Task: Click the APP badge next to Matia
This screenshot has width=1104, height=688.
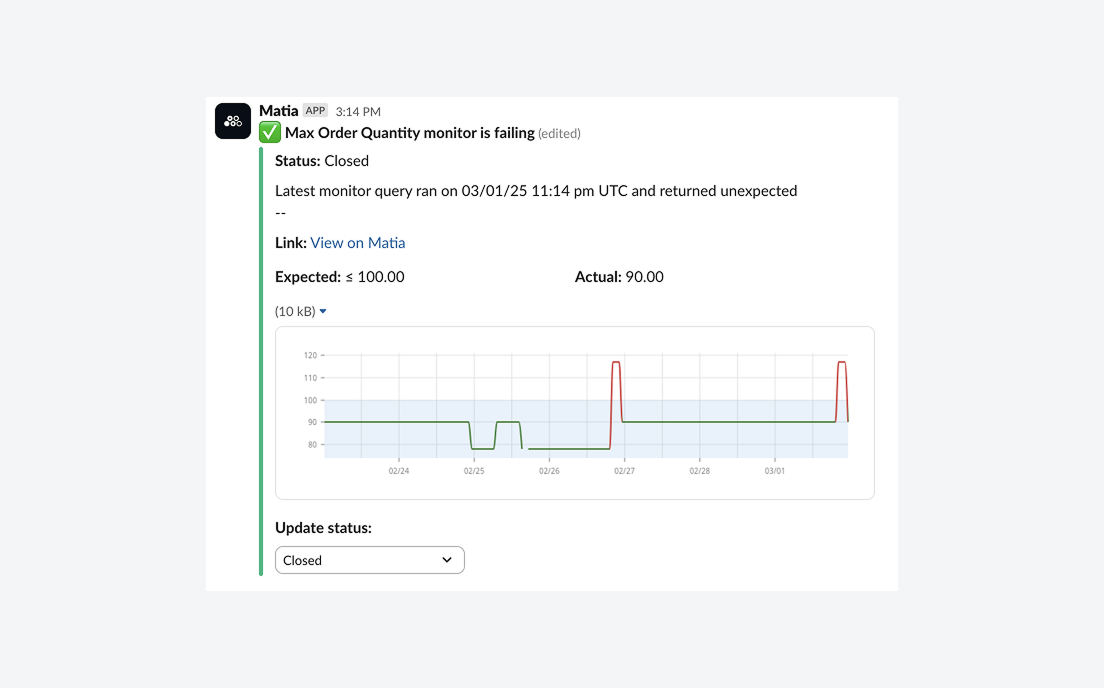Action: click(x=315, y=110)
